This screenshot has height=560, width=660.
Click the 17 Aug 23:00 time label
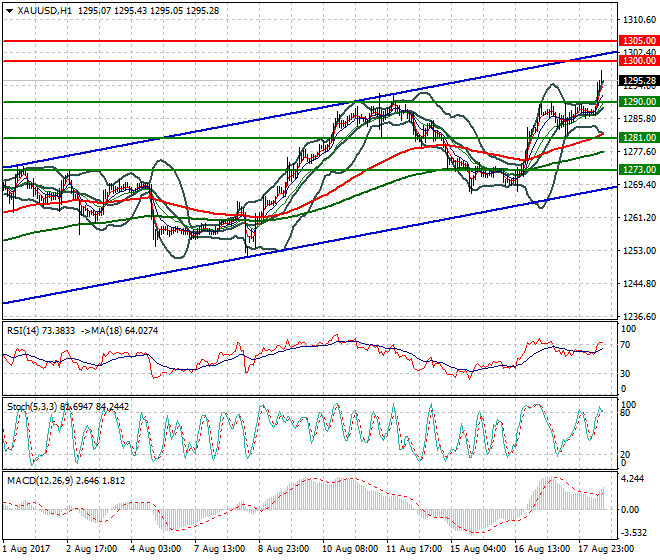[x=606, y=549]
